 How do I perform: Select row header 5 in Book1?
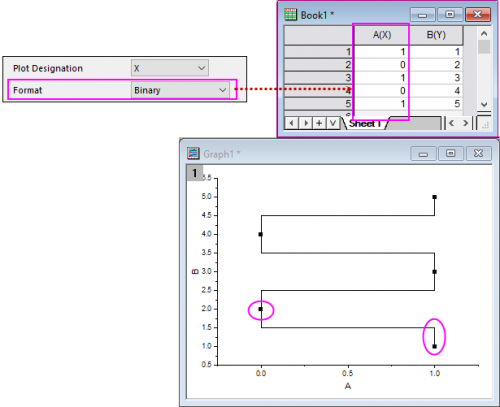[318, 104]
